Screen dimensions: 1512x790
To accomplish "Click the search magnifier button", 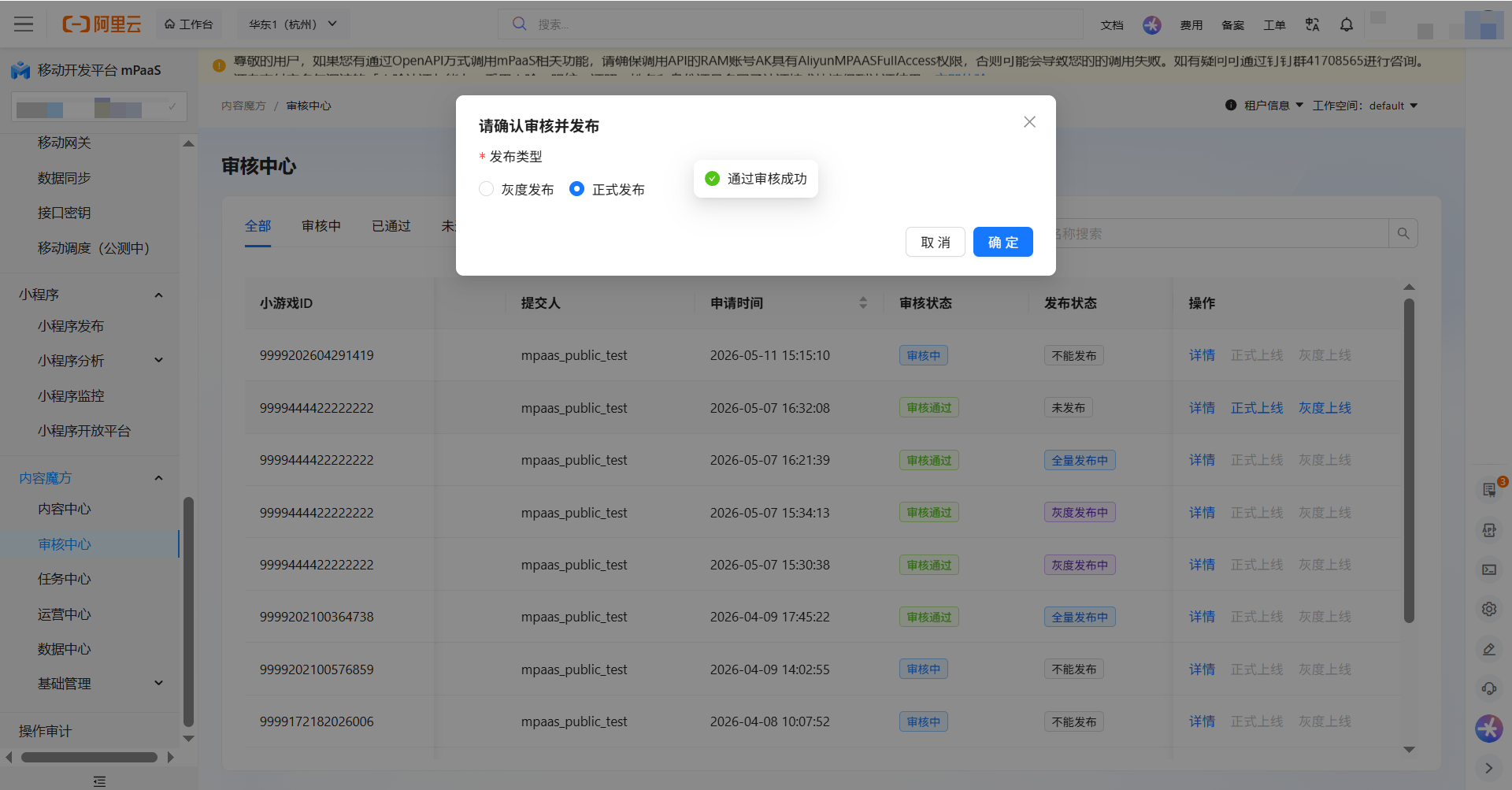I will coord(1403,233).
